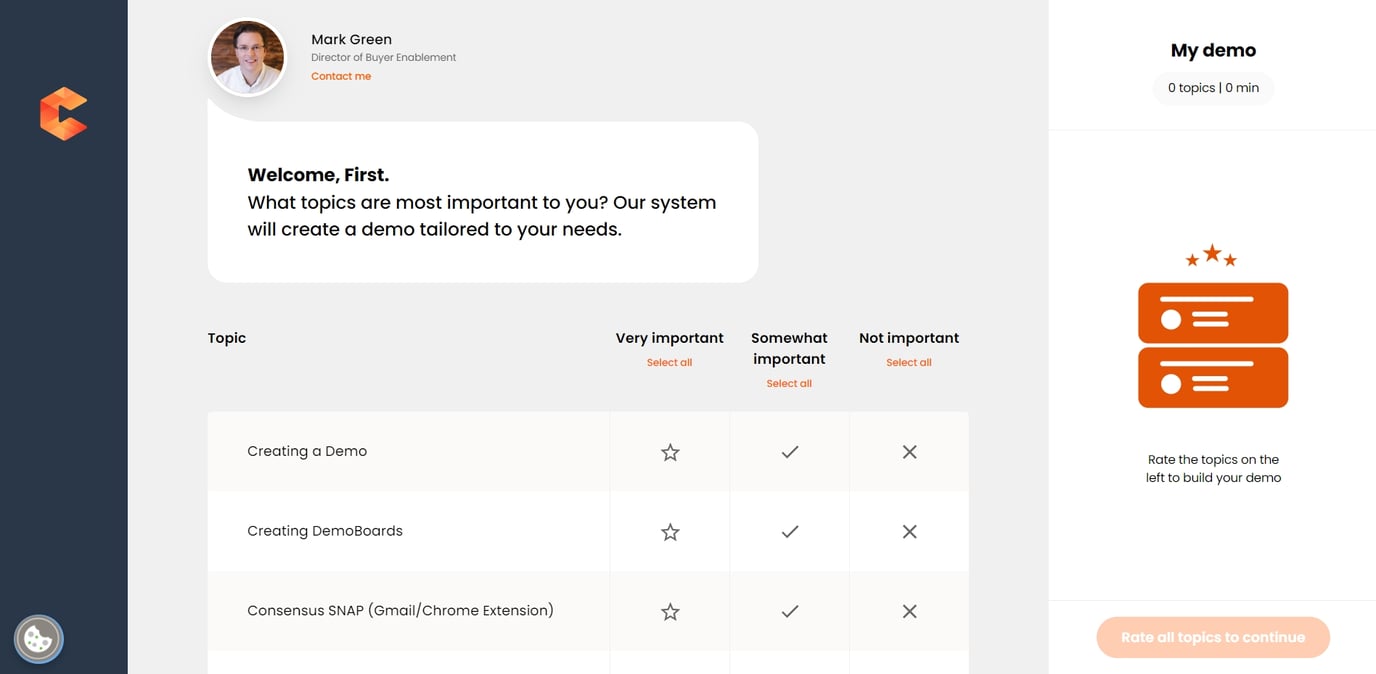Viewport: 1376px width, 674px height.
Task: Click the Topic column header
Action: (x=226, y=337)
